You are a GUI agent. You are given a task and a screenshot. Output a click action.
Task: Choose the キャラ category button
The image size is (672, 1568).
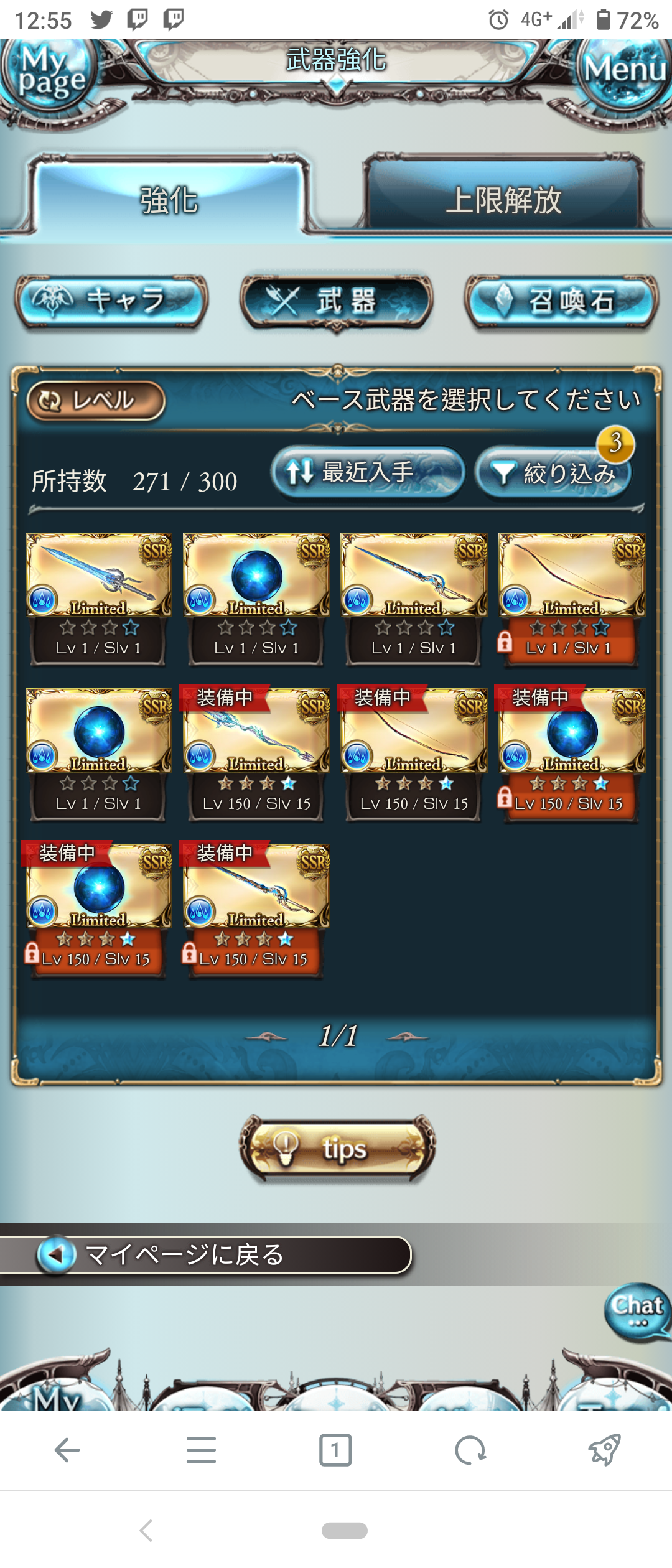[111, 301]
